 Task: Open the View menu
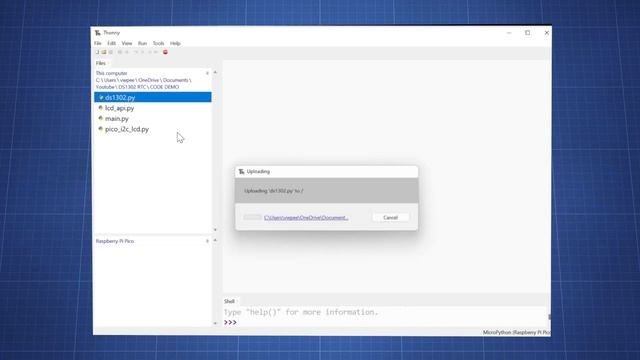coord(127,43)
